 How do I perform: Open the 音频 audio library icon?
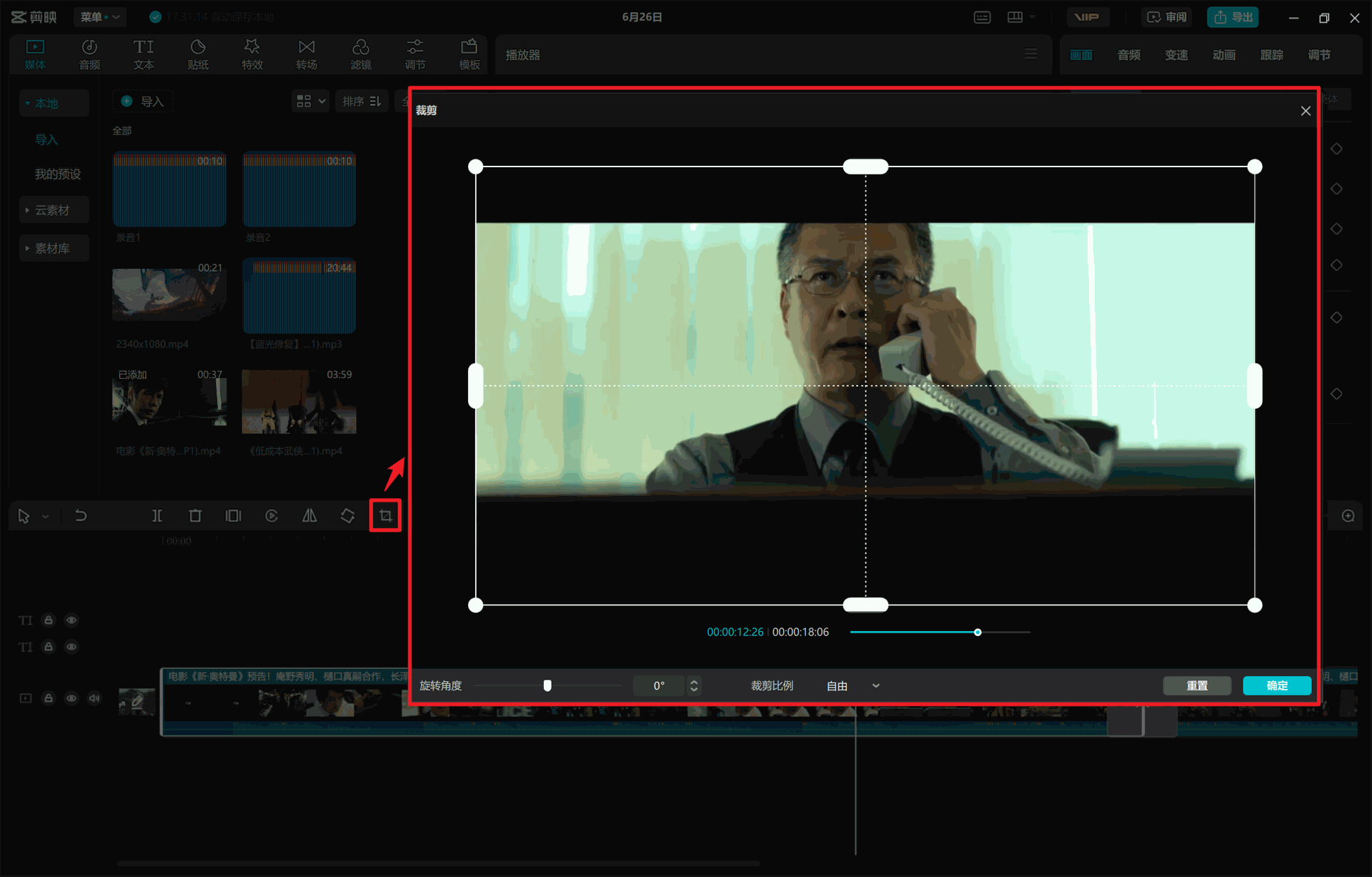pyautogui.click(x=89, y=54)
